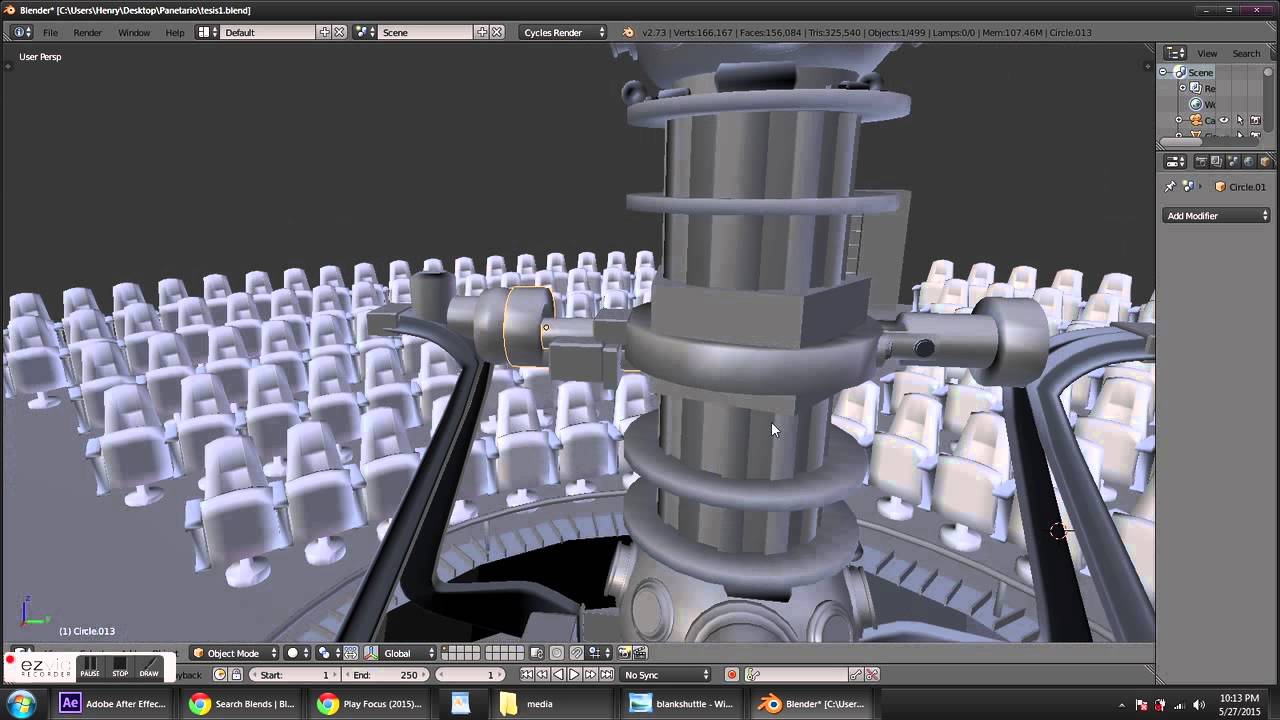Toggle Camera viewport visibility eye
Screen dimensions: 1280x720
coord(1224,120)
